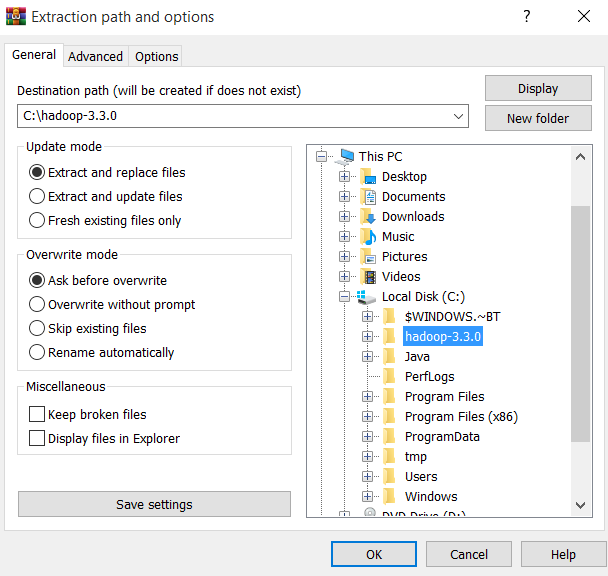
Task: Enable Keep broken files checkbox
Action: (37, 415)
